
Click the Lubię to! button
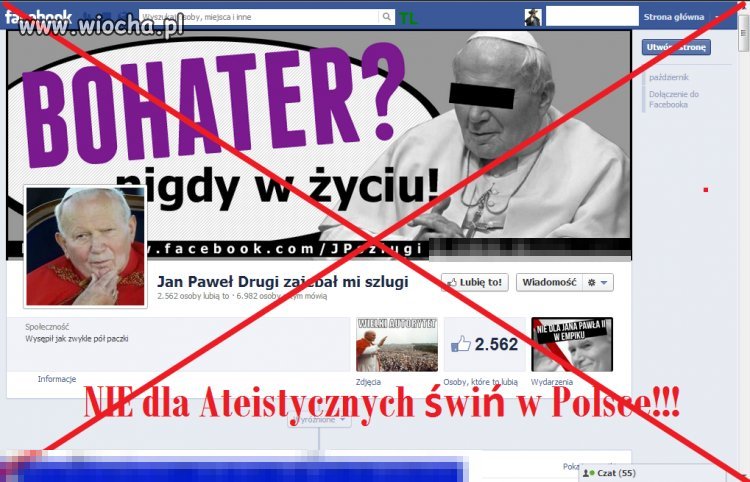click(x=474, y=282)
